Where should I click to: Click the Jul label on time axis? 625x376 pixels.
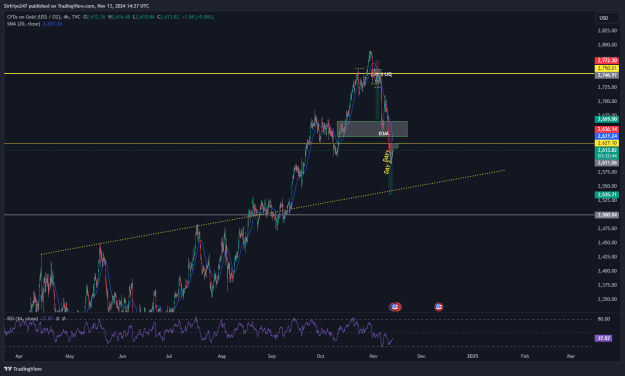(x=169, y=356)
